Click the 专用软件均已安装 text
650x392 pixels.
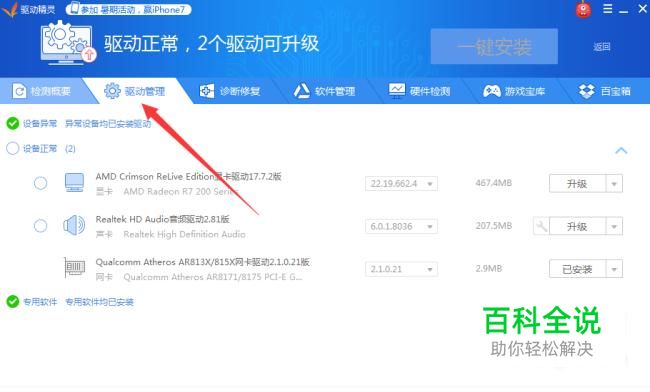(x=99, y=302)
